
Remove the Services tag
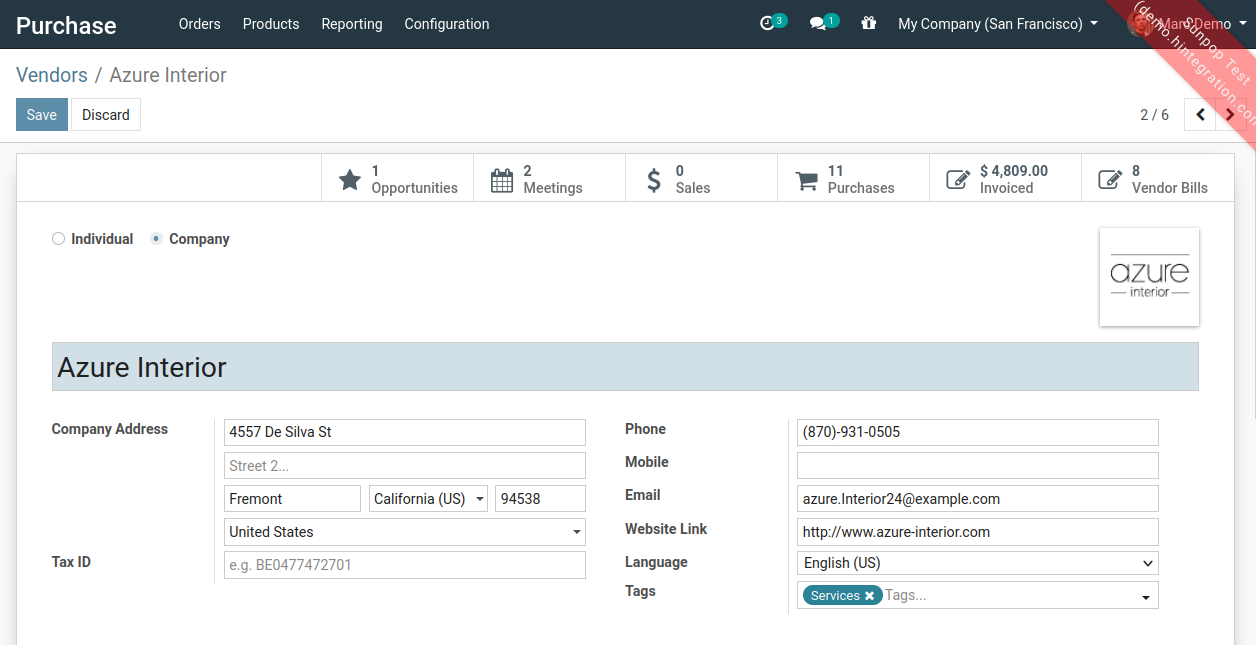869,596
